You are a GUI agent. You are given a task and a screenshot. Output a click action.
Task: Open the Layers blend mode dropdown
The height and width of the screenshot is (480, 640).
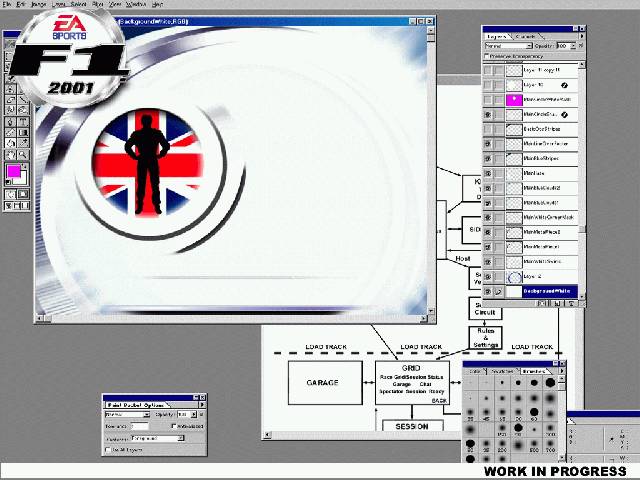point(508,46)
